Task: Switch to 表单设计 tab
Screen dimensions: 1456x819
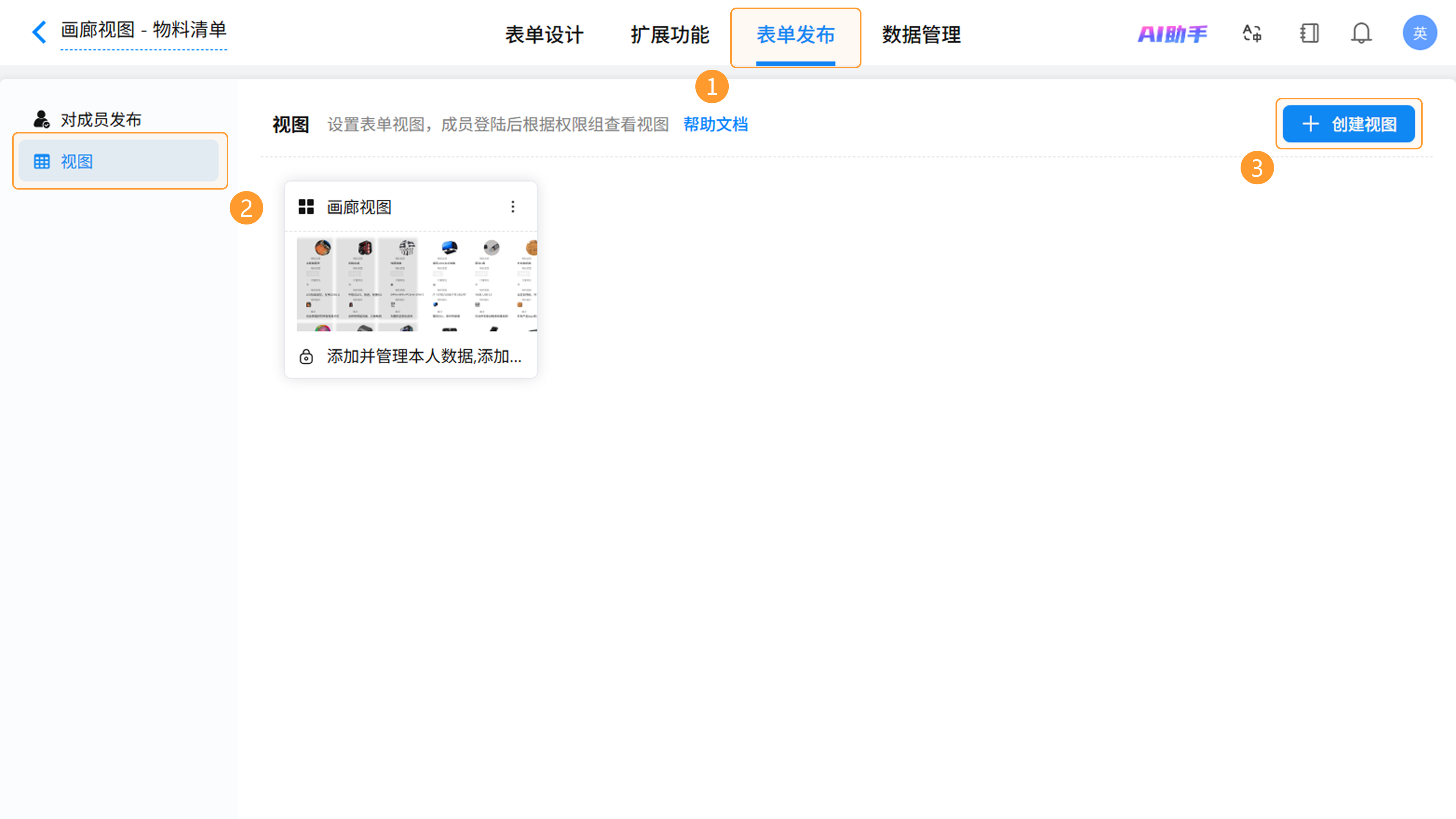Action: point(544,35)
